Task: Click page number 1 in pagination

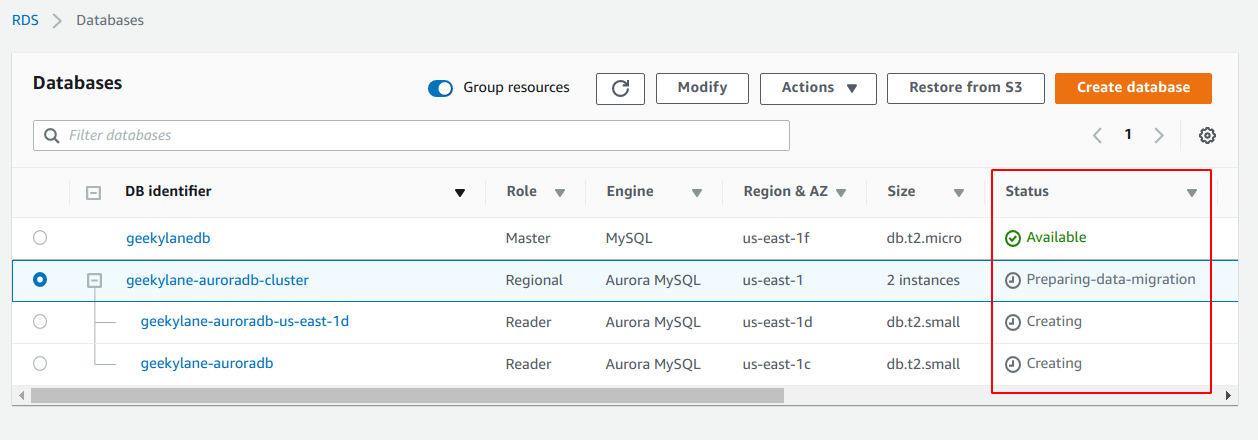Action: tap(1128, 134)
